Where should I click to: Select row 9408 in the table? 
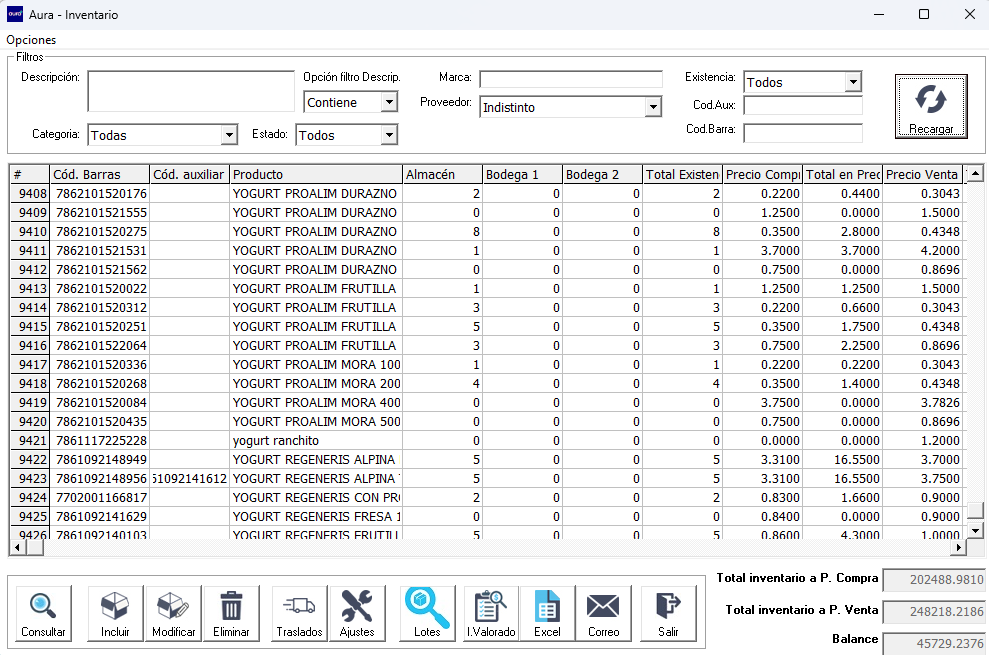point(486,194)
